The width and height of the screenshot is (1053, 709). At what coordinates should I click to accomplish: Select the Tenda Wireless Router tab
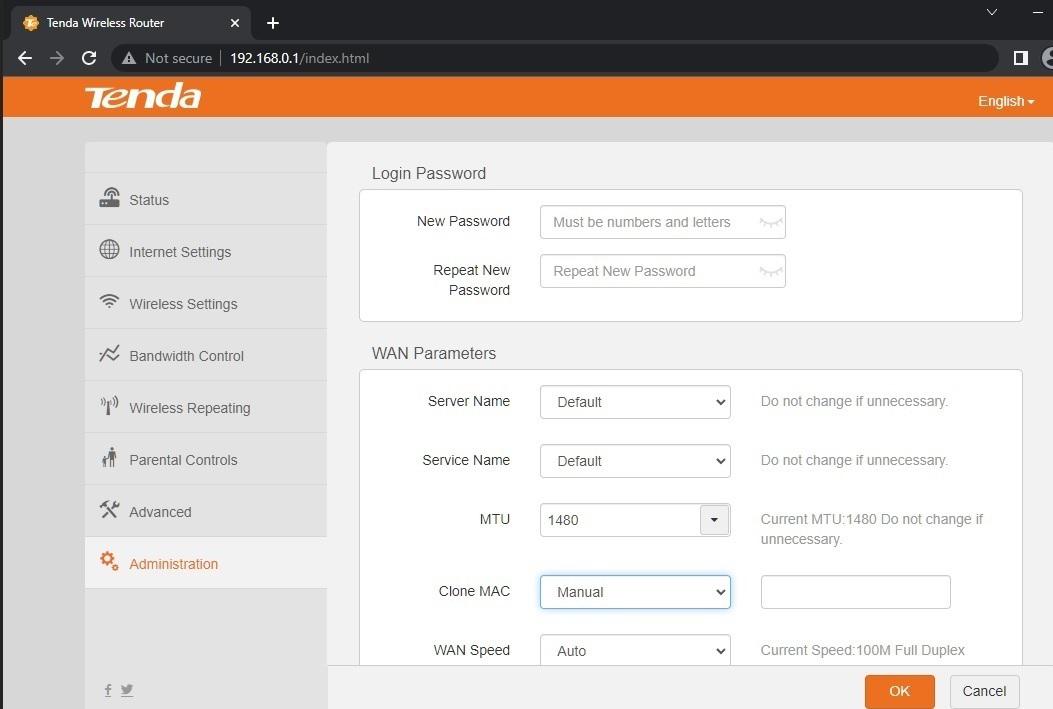[x=131, y=23]
